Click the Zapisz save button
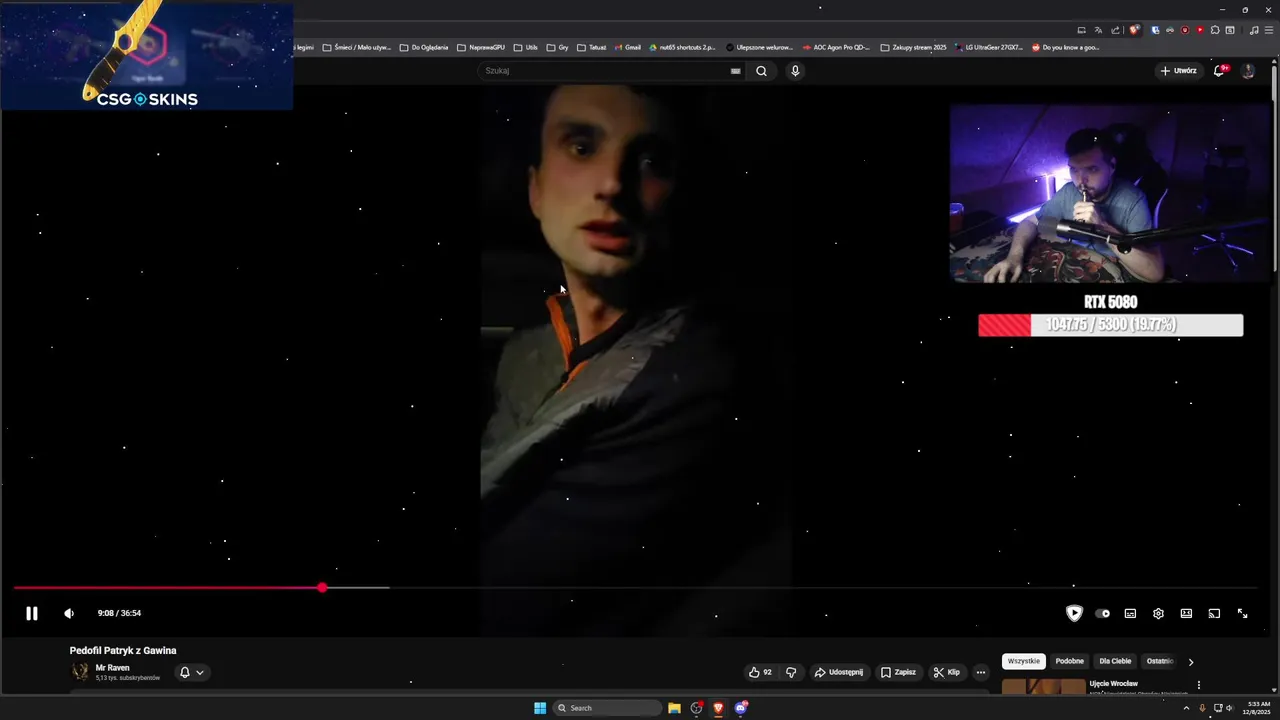Viewport: 1280px width, 720px height. [x=898, y=672]
